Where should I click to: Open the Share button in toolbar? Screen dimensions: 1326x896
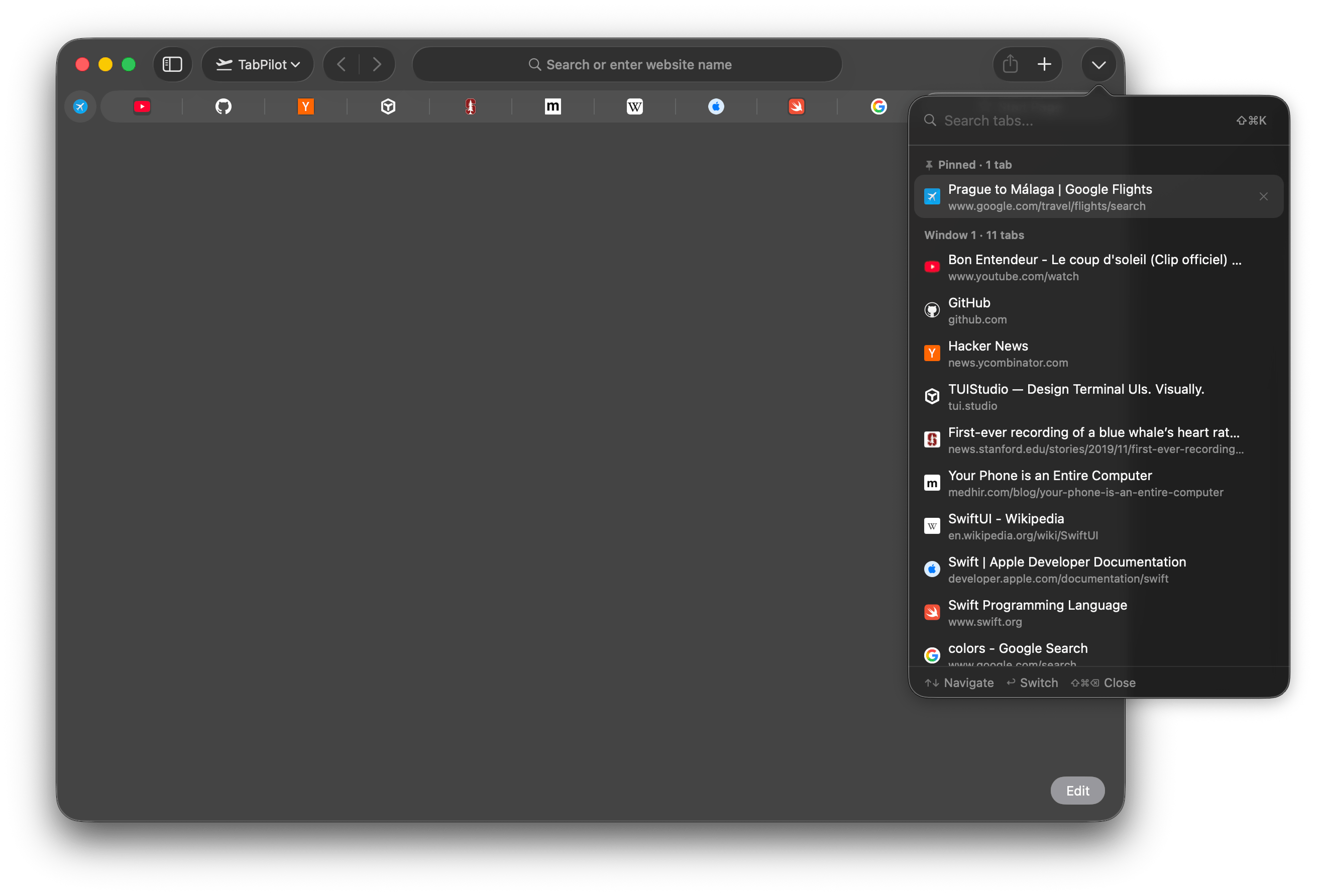pyautogui.click(x=1010, y=64)
